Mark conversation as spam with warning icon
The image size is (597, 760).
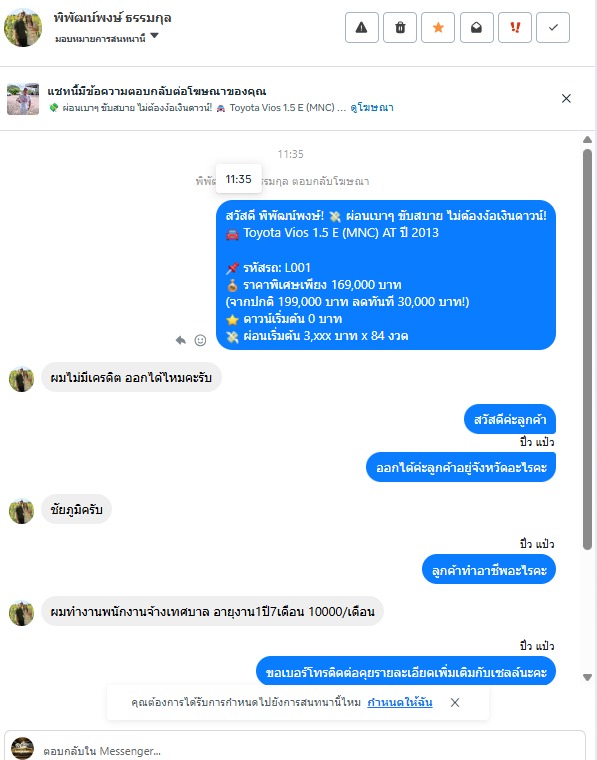361,28
